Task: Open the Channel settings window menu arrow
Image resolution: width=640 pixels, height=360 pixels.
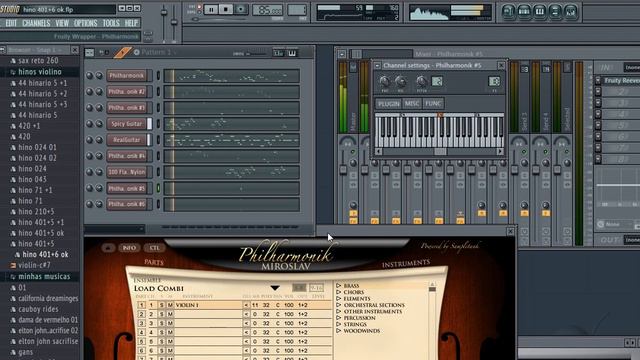Action: [377, 65]
